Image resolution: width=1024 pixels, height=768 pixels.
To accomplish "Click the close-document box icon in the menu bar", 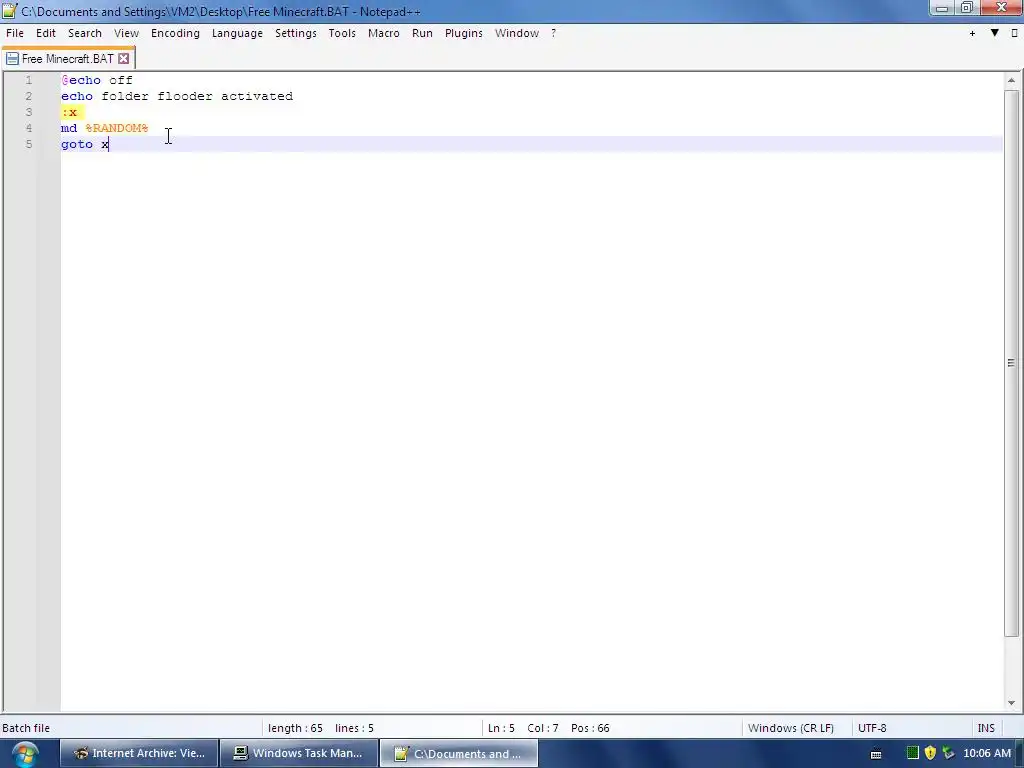I will click(x=1014, y=33).
